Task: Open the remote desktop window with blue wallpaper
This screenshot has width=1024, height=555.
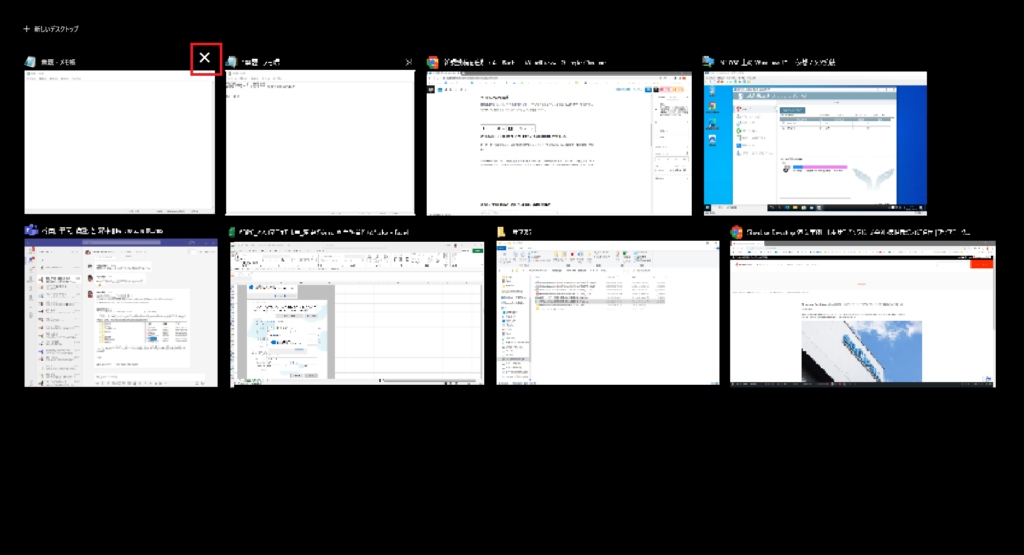Action: coord(815,143)
